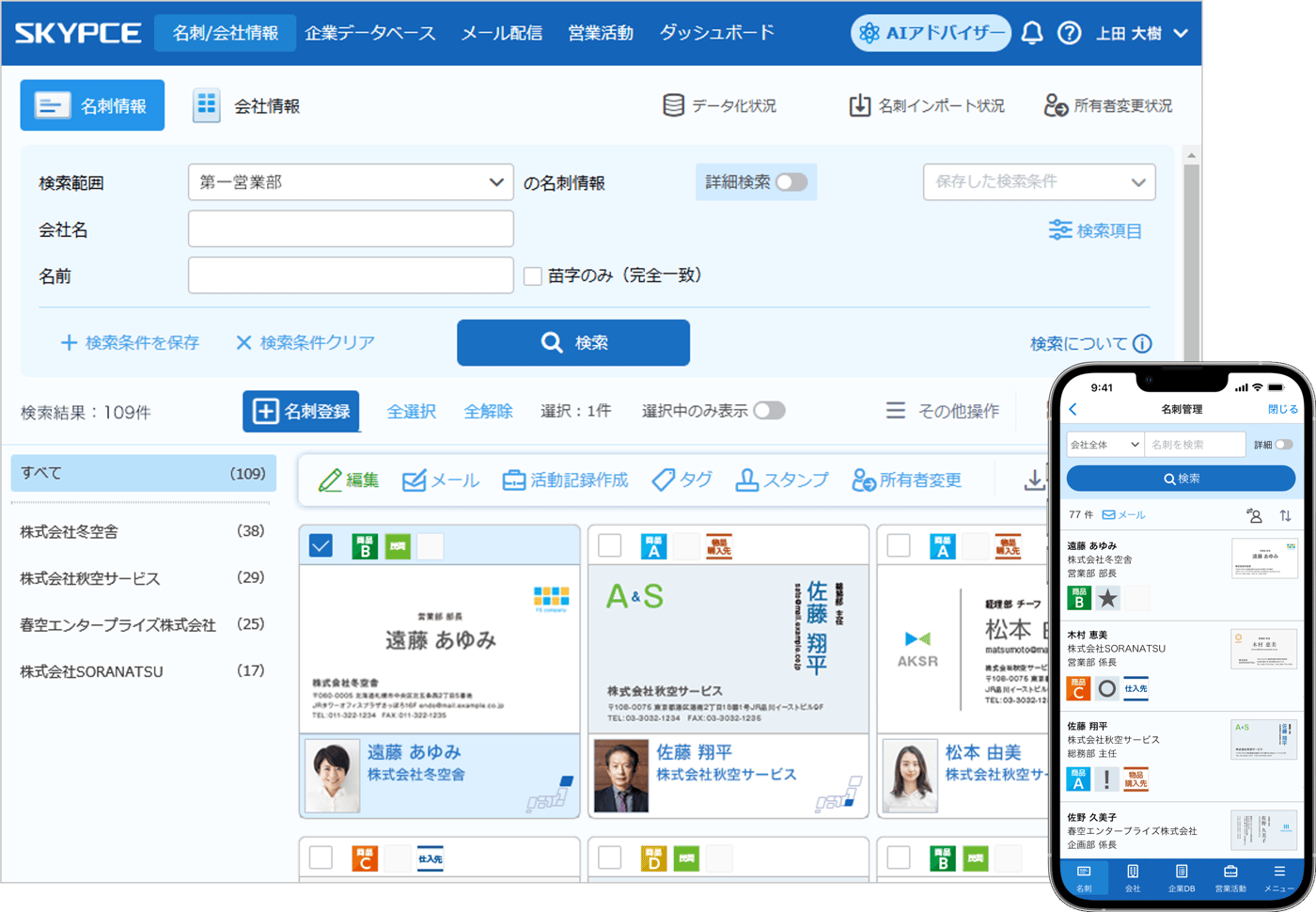This screenshot has width=1316, height=912.
Task: Open その他操作 hamburger menu
Action: point(942,411)
